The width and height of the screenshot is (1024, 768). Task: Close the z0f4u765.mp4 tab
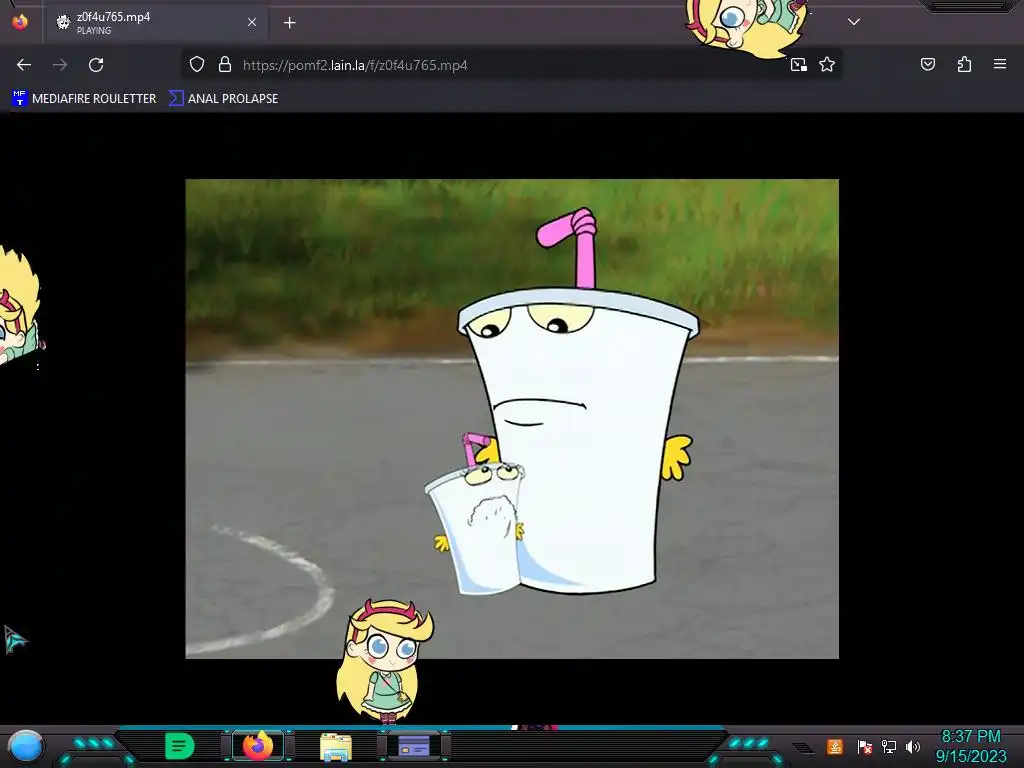pos(252,22)
